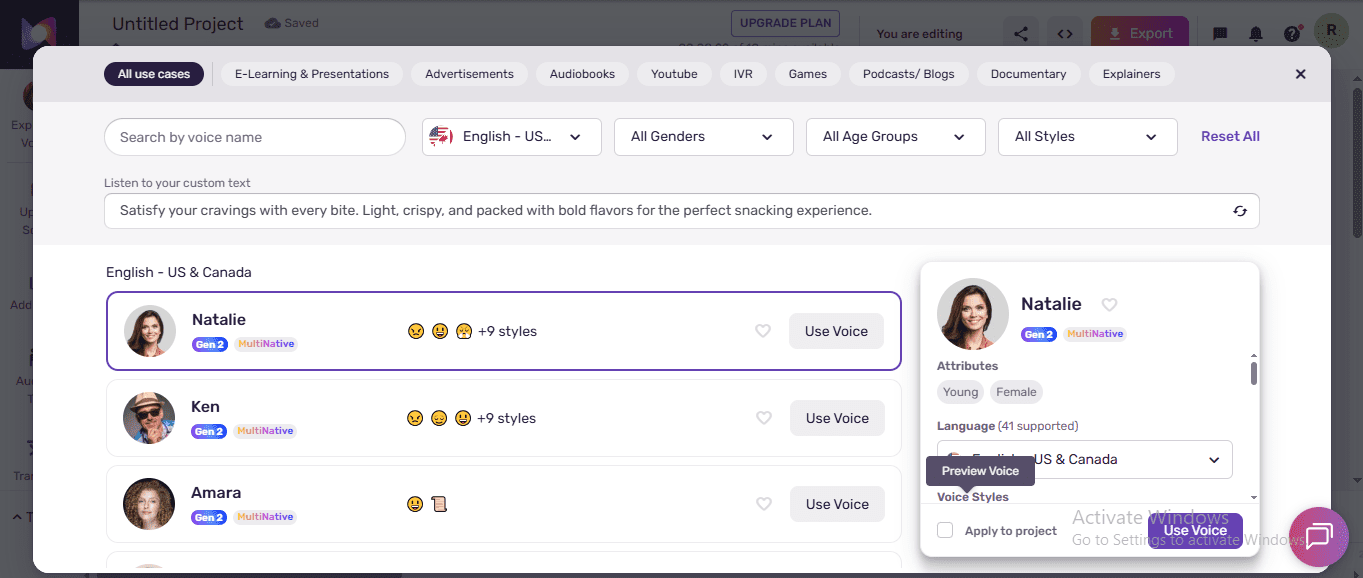Favorite the Amara voice

click(764, 504)
